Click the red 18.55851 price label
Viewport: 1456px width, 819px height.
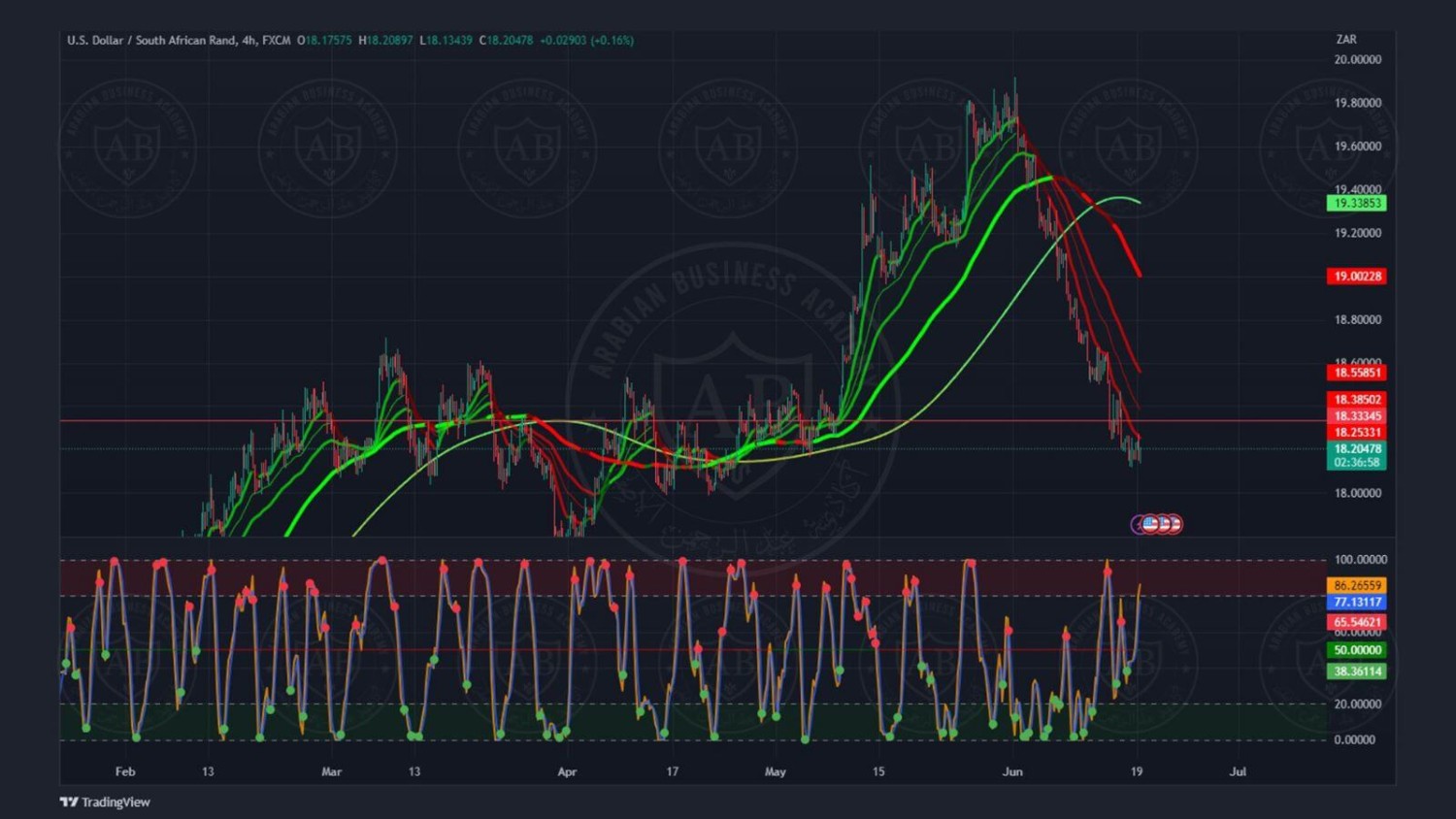[1356, 373]
